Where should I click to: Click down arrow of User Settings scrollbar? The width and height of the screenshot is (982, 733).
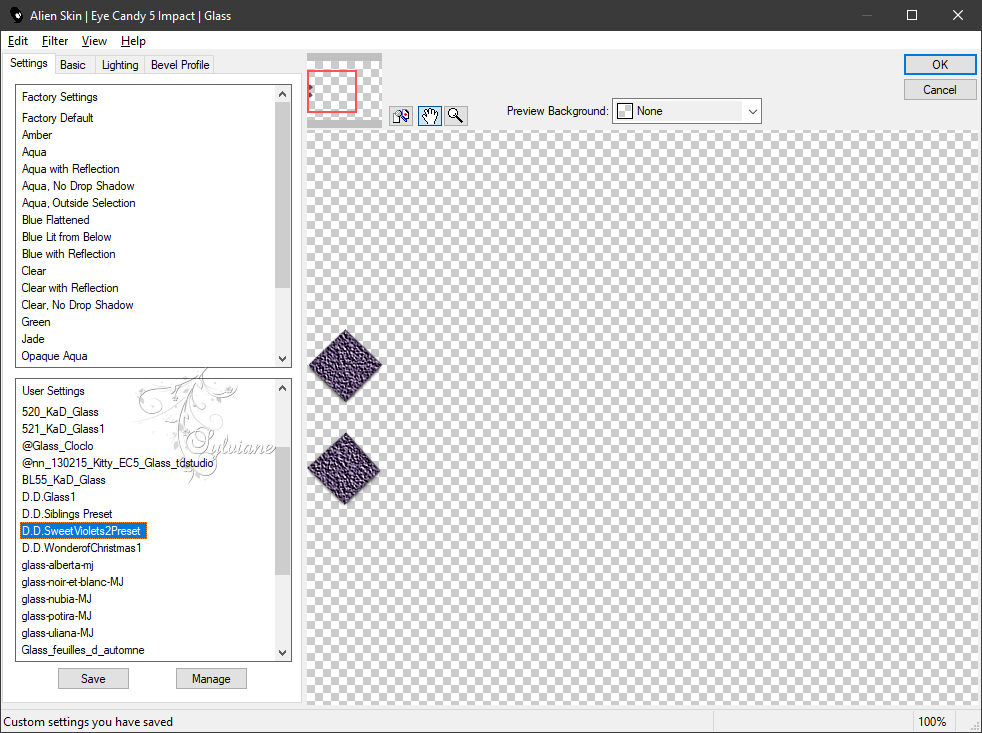pos(282,653)
